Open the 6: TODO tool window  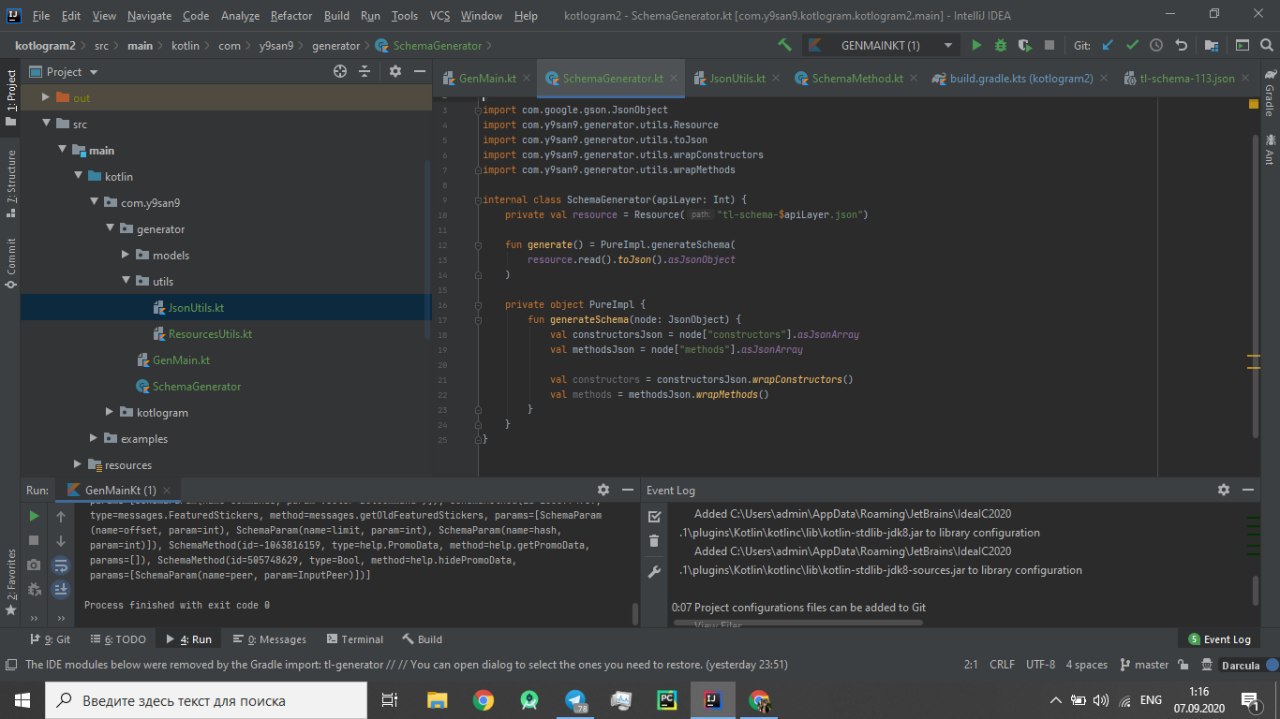coord(116,639)
